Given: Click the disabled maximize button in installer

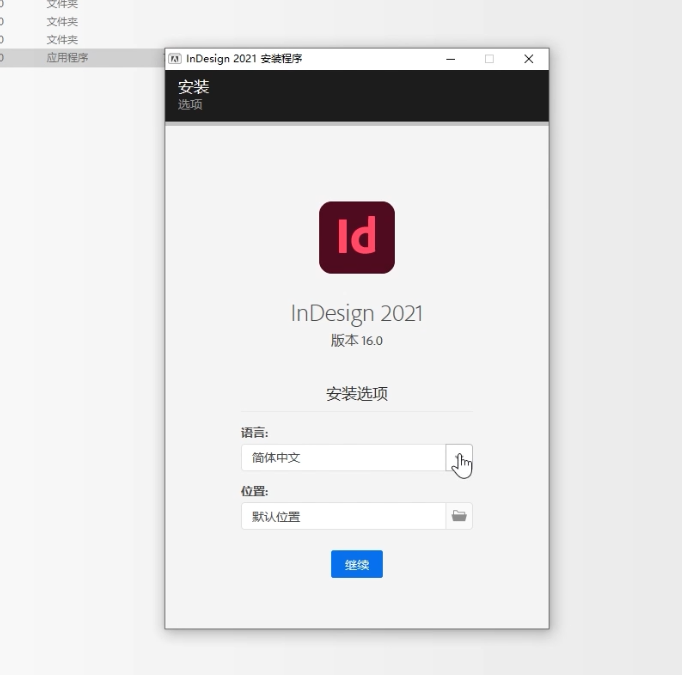Looking at the screenshot, I should pyautogui.click(x=489, y=59).
